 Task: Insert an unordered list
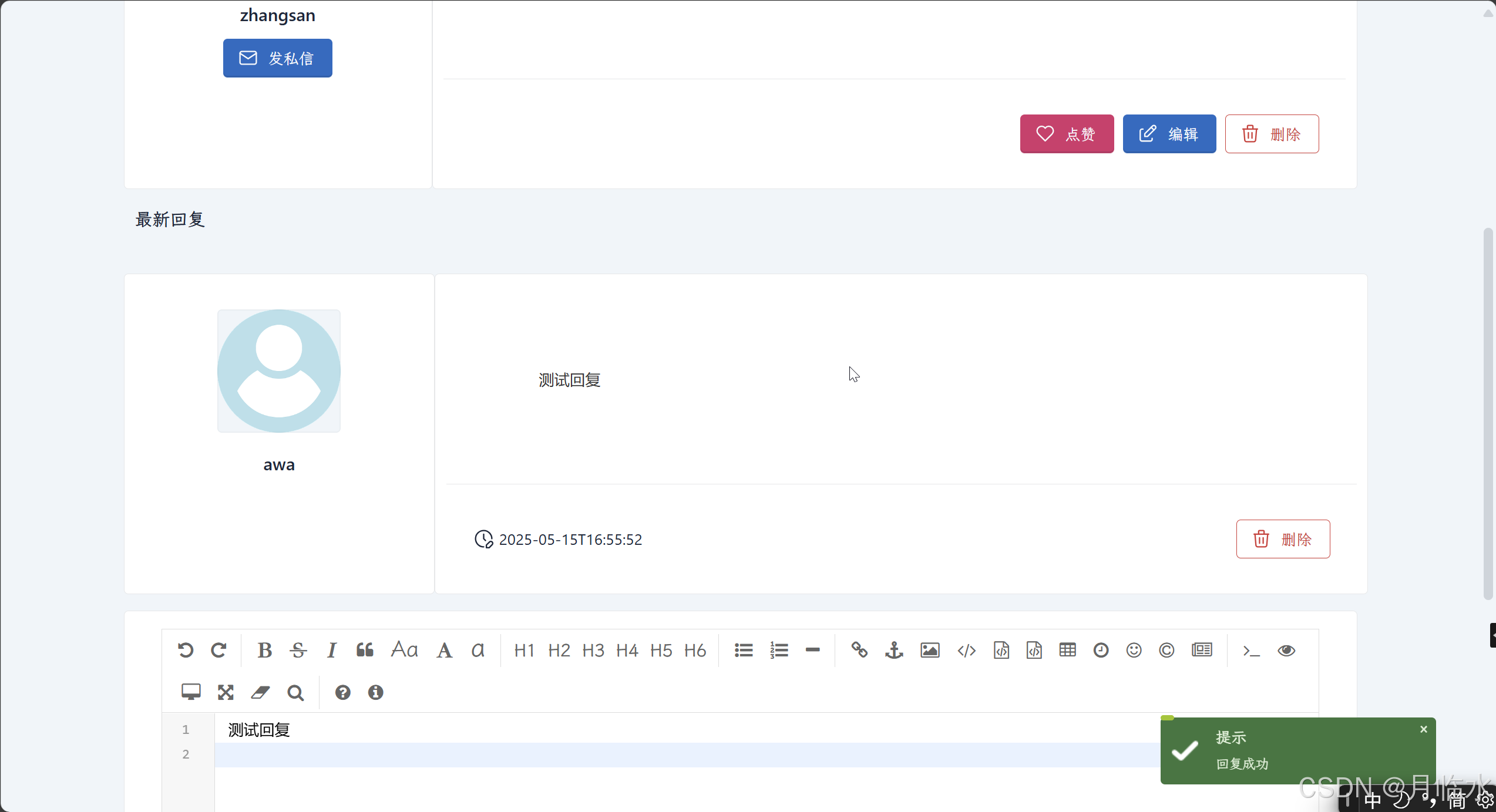[x=744, y=651]
